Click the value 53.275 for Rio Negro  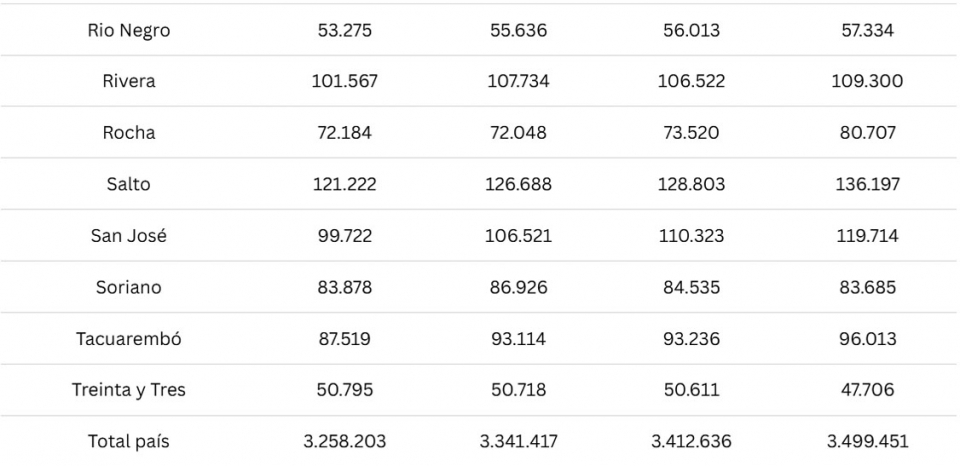[344, 30]
